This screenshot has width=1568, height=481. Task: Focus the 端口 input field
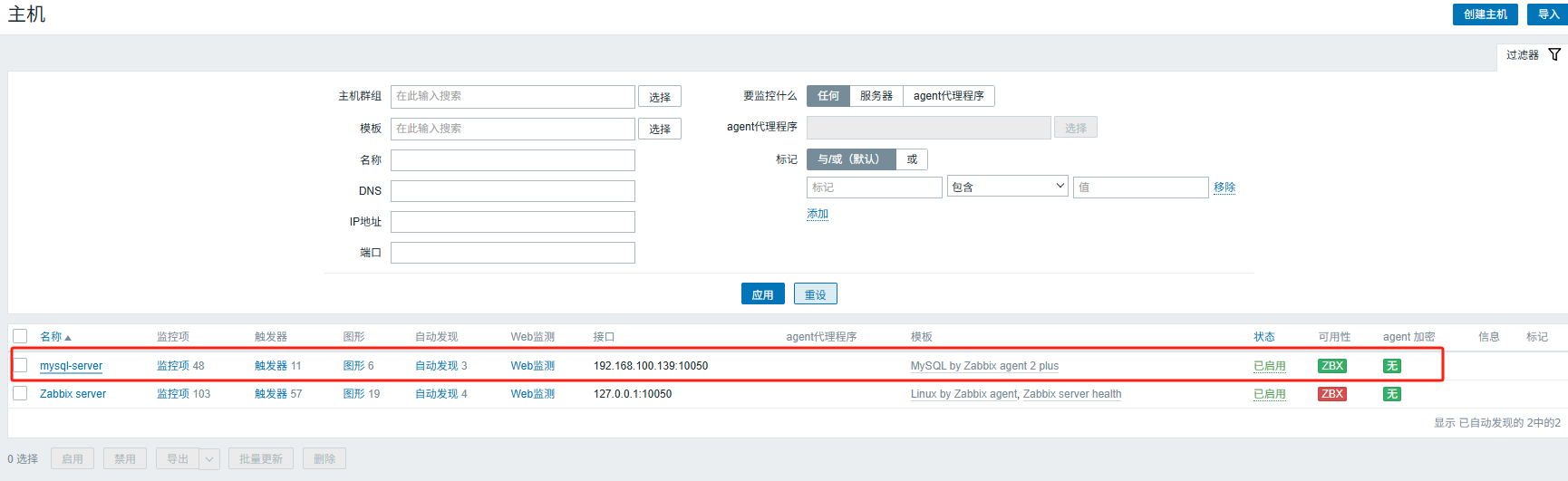513,253
